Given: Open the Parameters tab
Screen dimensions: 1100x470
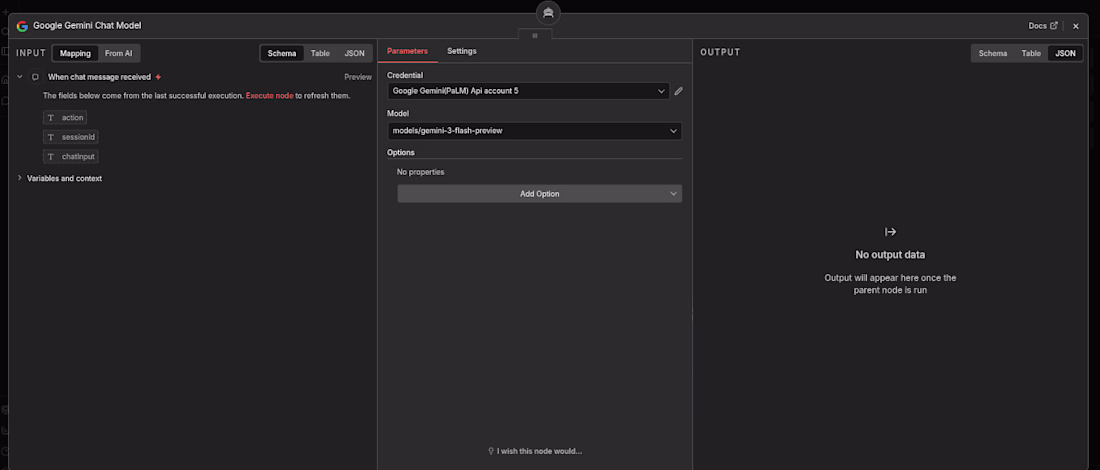Looking at the screenshot, I should 407,51.
